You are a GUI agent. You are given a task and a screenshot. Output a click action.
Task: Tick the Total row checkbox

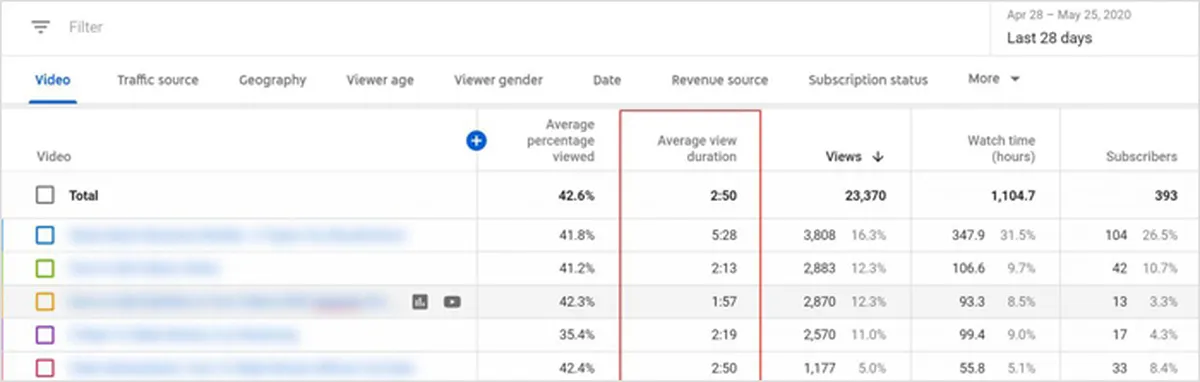45,196
